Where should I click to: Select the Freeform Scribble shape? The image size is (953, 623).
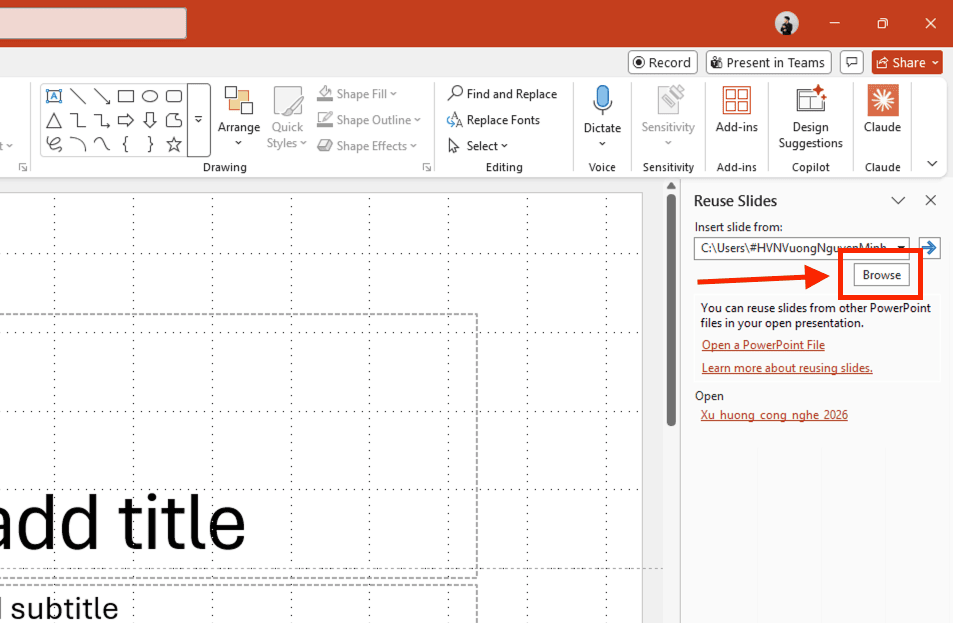53,144
